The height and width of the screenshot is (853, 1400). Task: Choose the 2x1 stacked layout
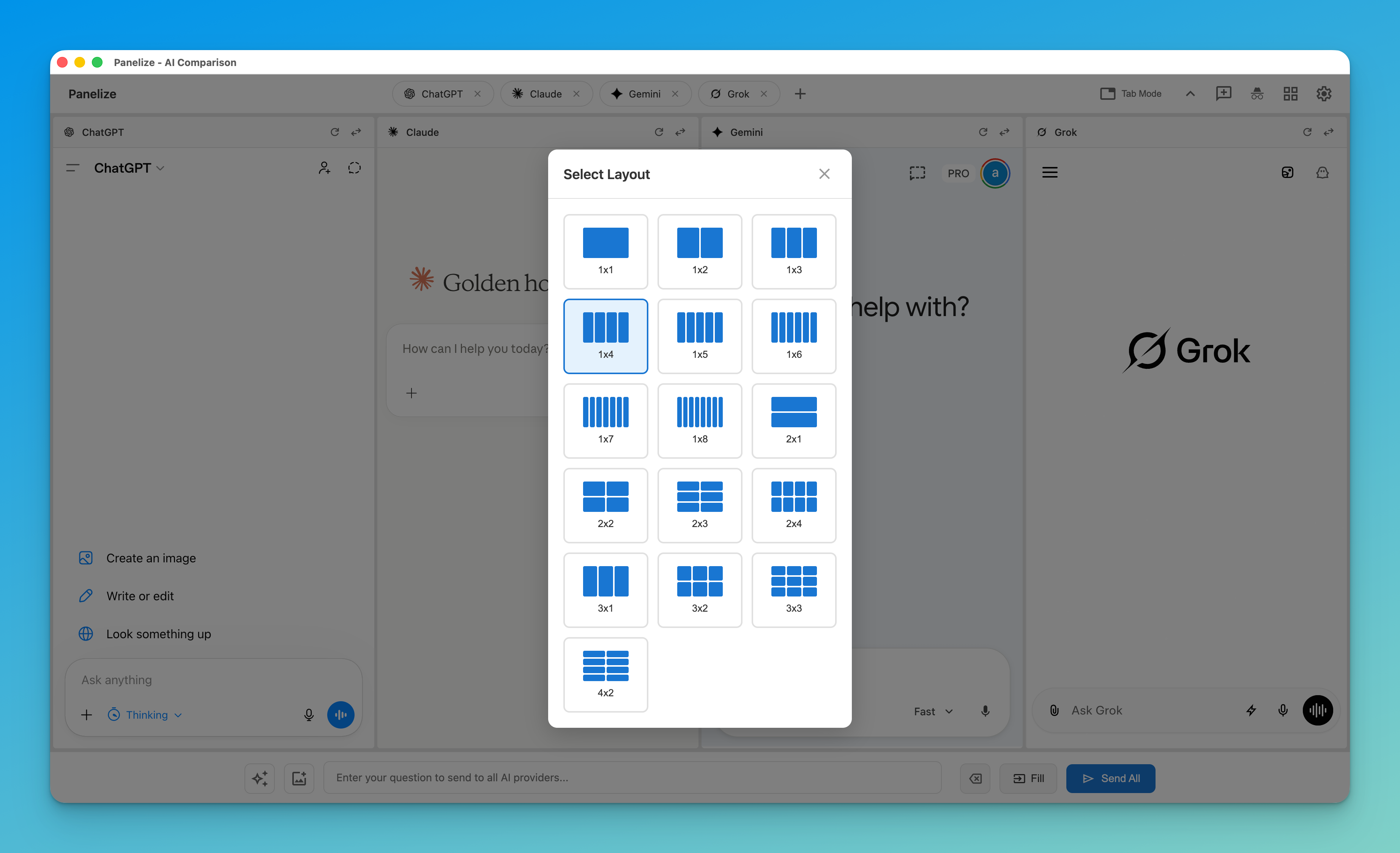click(x=794, y=420)
